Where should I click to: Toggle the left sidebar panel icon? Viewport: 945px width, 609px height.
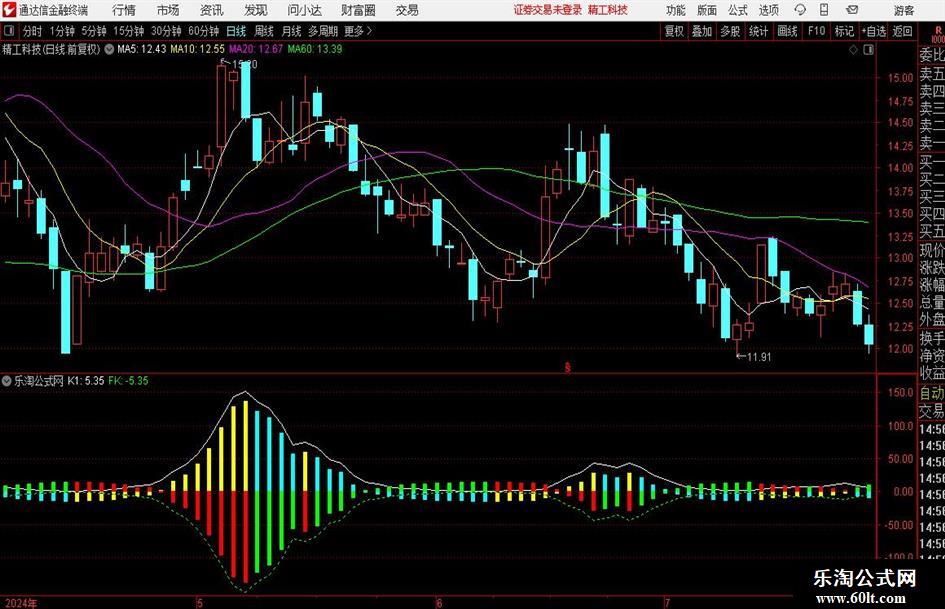click(x=9, y=31)
